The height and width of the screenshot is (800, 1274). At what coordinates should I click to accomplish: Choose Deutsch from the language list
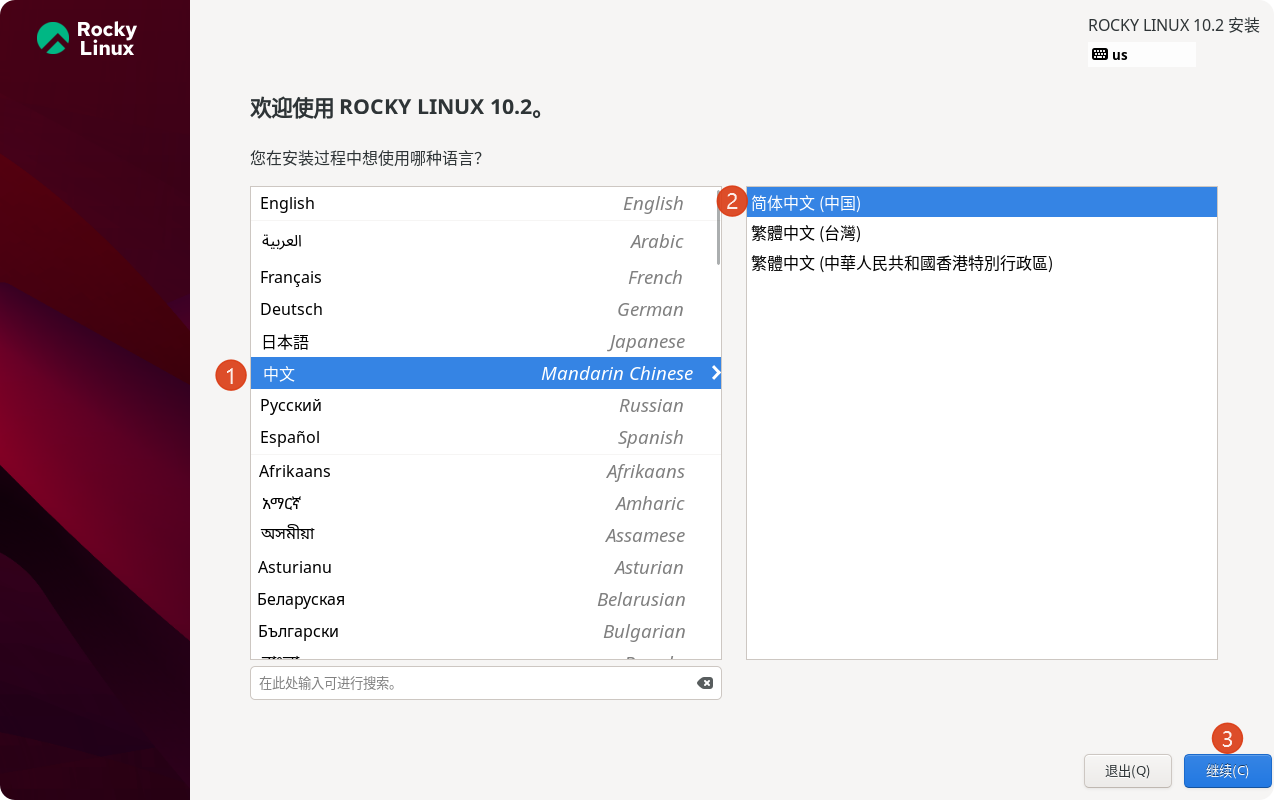click(485, 309)
